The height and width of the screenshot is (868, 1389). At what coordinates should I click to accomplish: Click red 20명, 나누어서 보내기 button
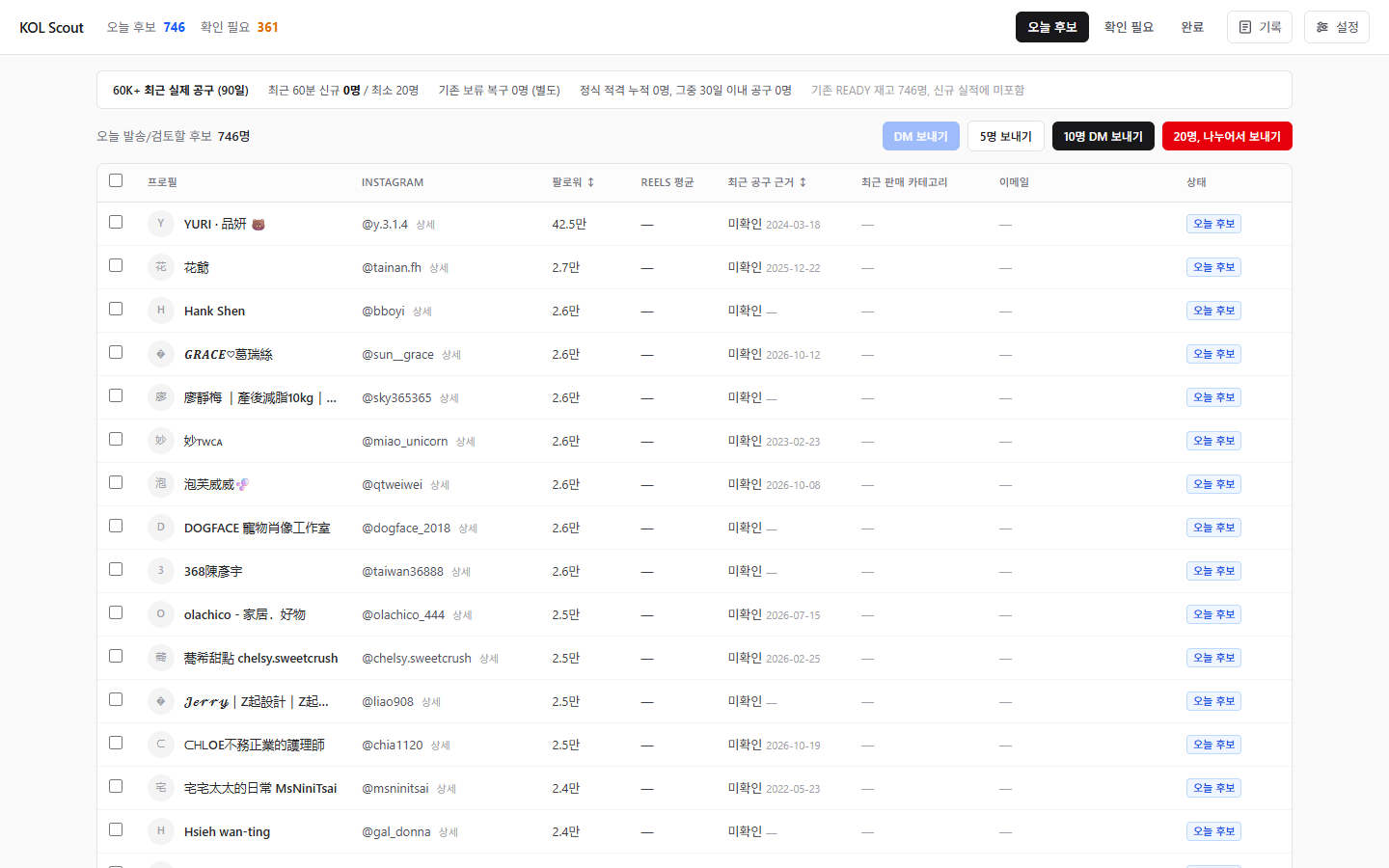pos(1227,136)
